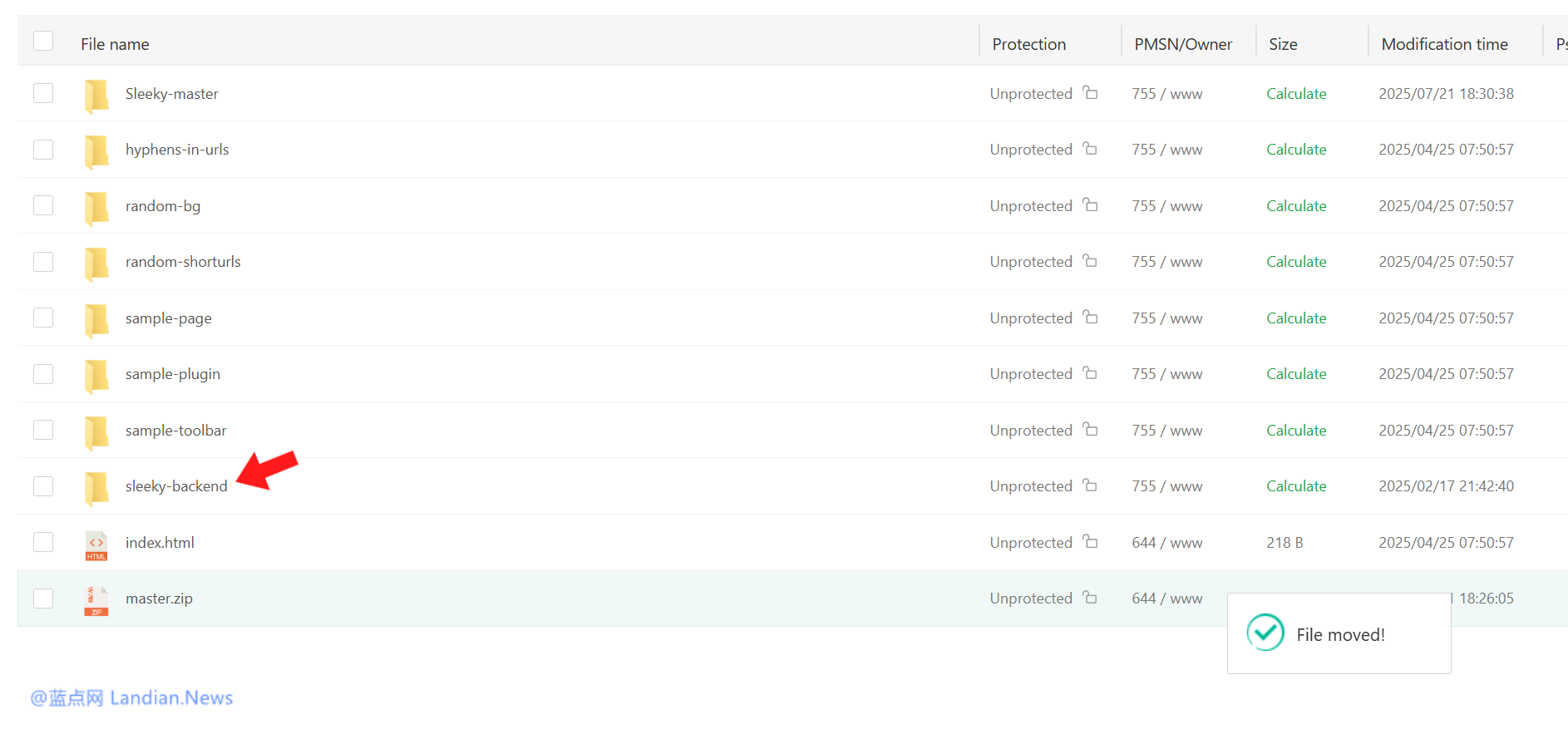The height and width of the screenshot is (744, 1568).
Task: Calculate size of sample-toolbar folder
Action: (x=1296, y=431)
